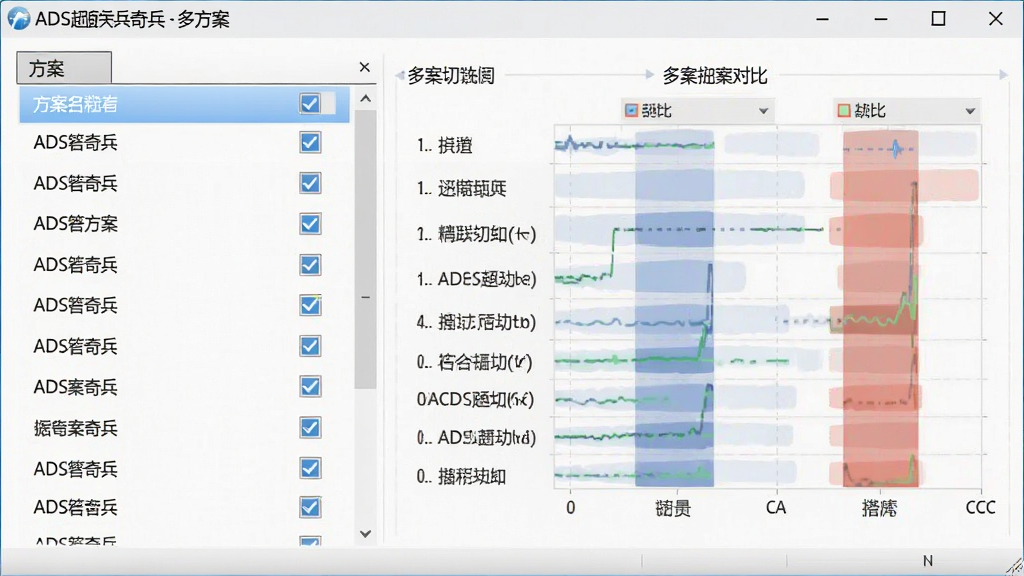Click the left arrow before the 多案切 heading

pyautogui.click(x=400, y=76)
